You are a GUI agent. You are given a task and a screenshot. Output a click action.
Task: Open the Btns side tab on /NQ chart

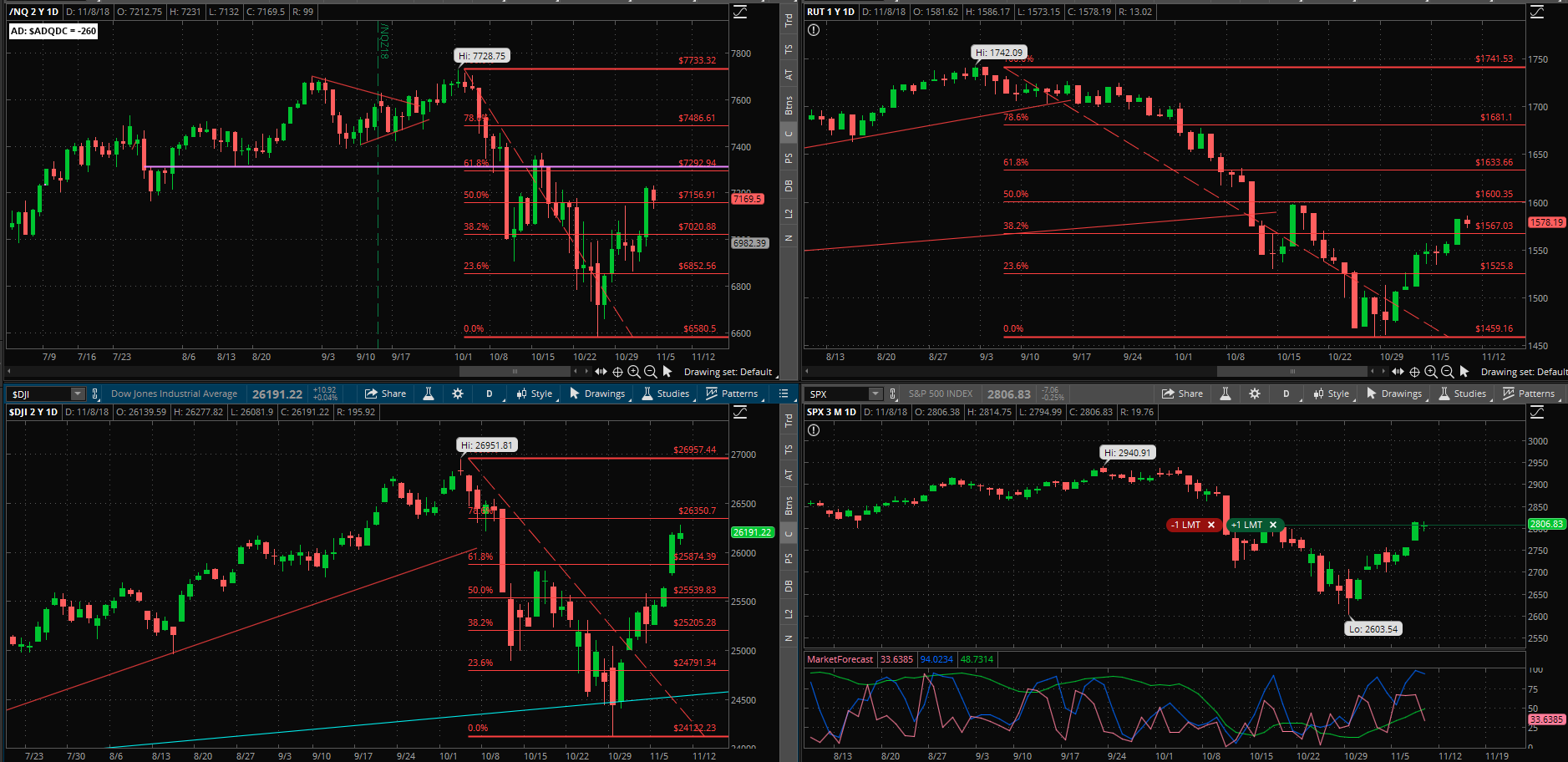coord(789,105)
